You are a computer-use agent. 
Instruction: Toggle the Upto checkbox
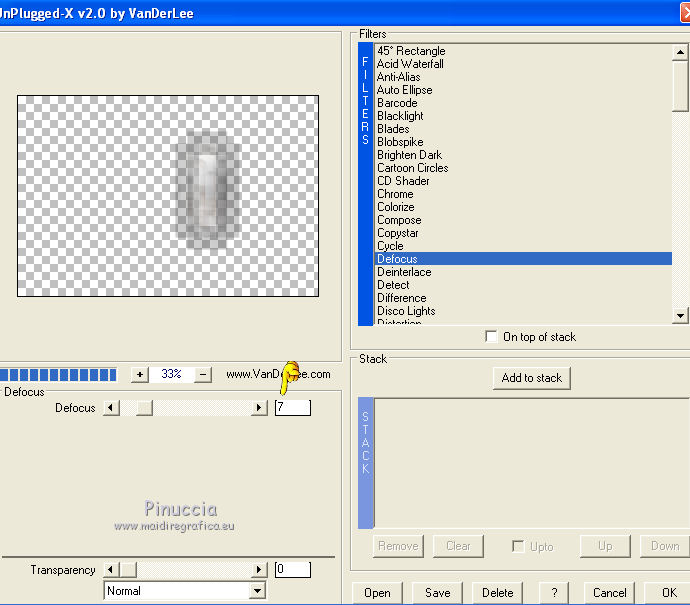[518, 546]
